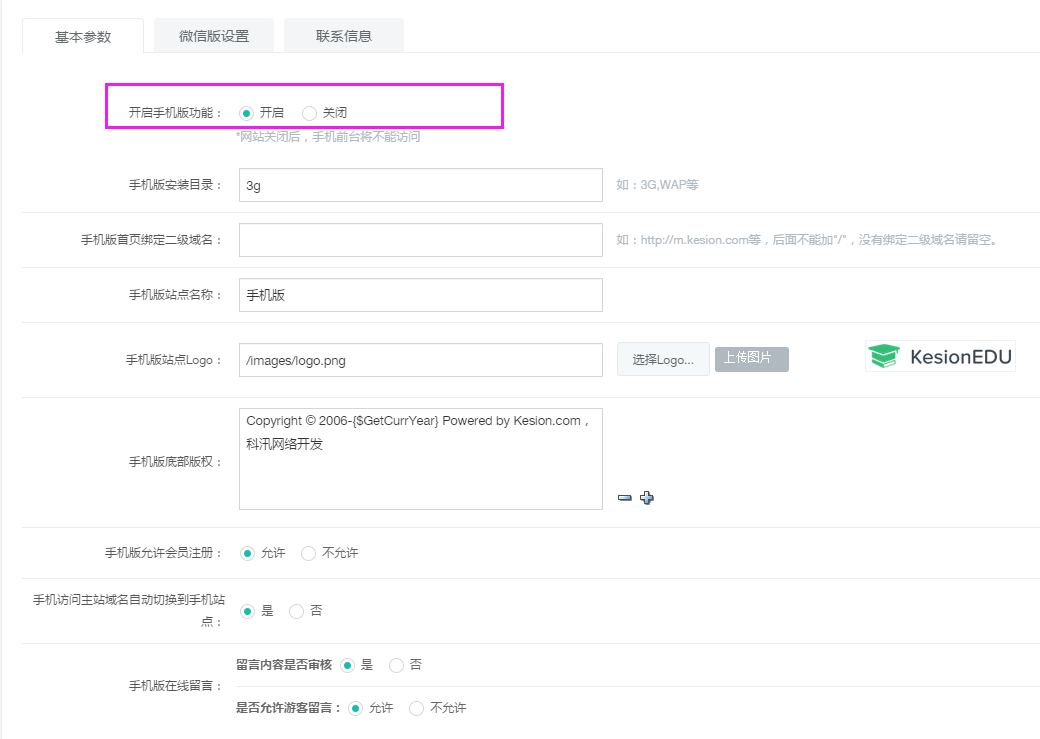Switch to the 微信版设置 tab
The height and width of the screenshot is (739, 1040).
[214, 36]
